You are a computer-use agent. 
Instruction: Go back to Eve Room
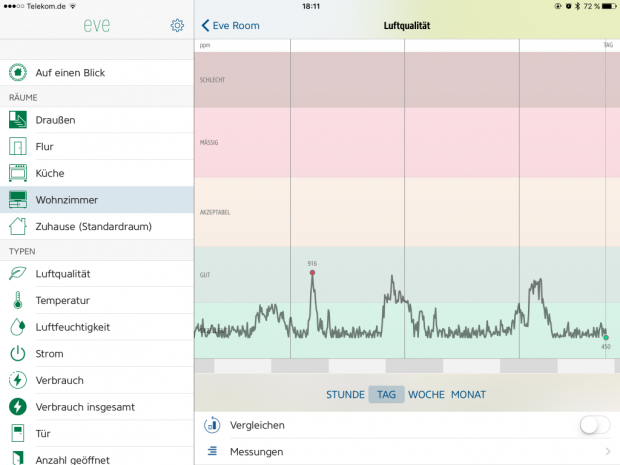(x=231, y=26)
